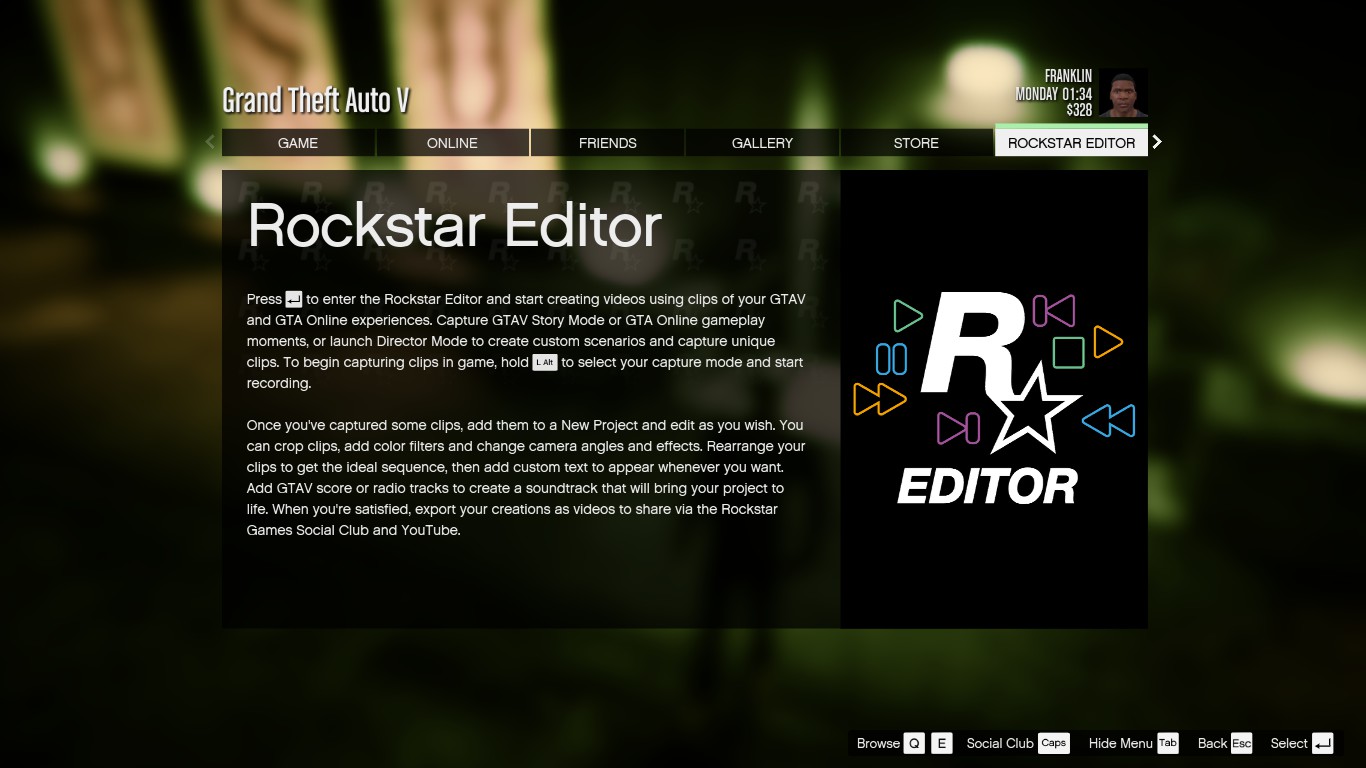Click the Browse footer label

click(878, 743)
